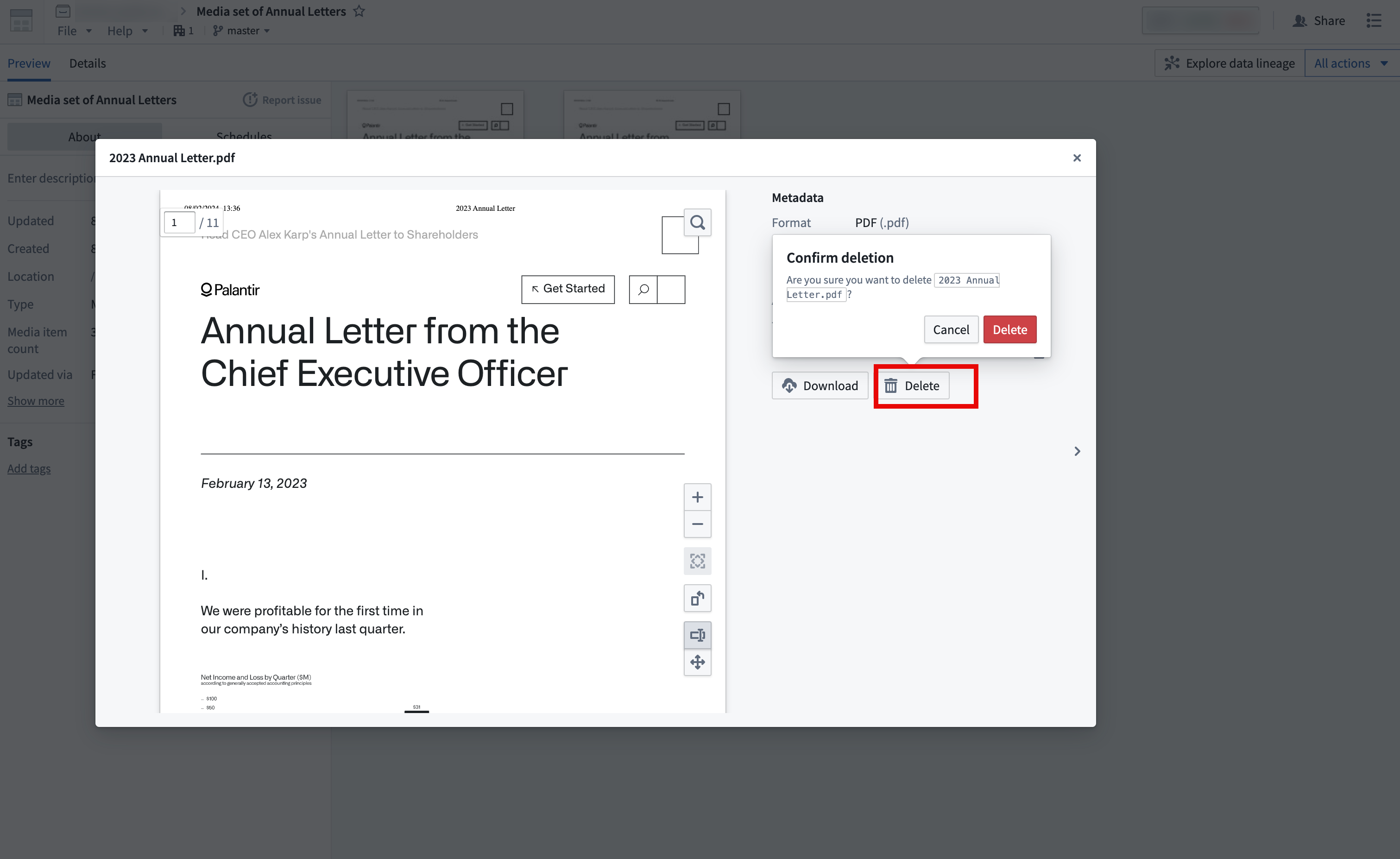
Task: Click Explore data lineage button
Action: 1229,62
